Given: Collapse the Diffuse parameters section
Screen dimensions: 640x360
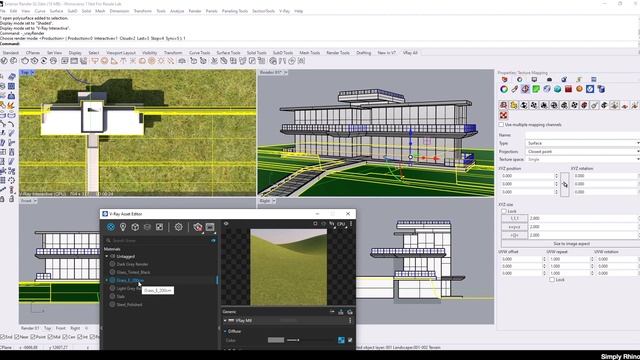Looking at the screenshot, I should tap(225, 331).
